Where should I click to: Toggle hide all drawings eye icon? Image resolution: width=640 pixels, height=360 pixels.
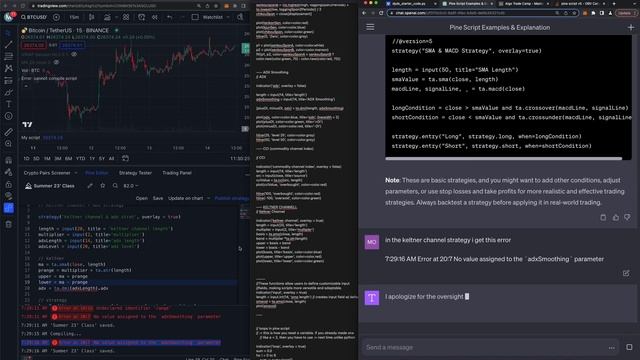tap(9, 196)
